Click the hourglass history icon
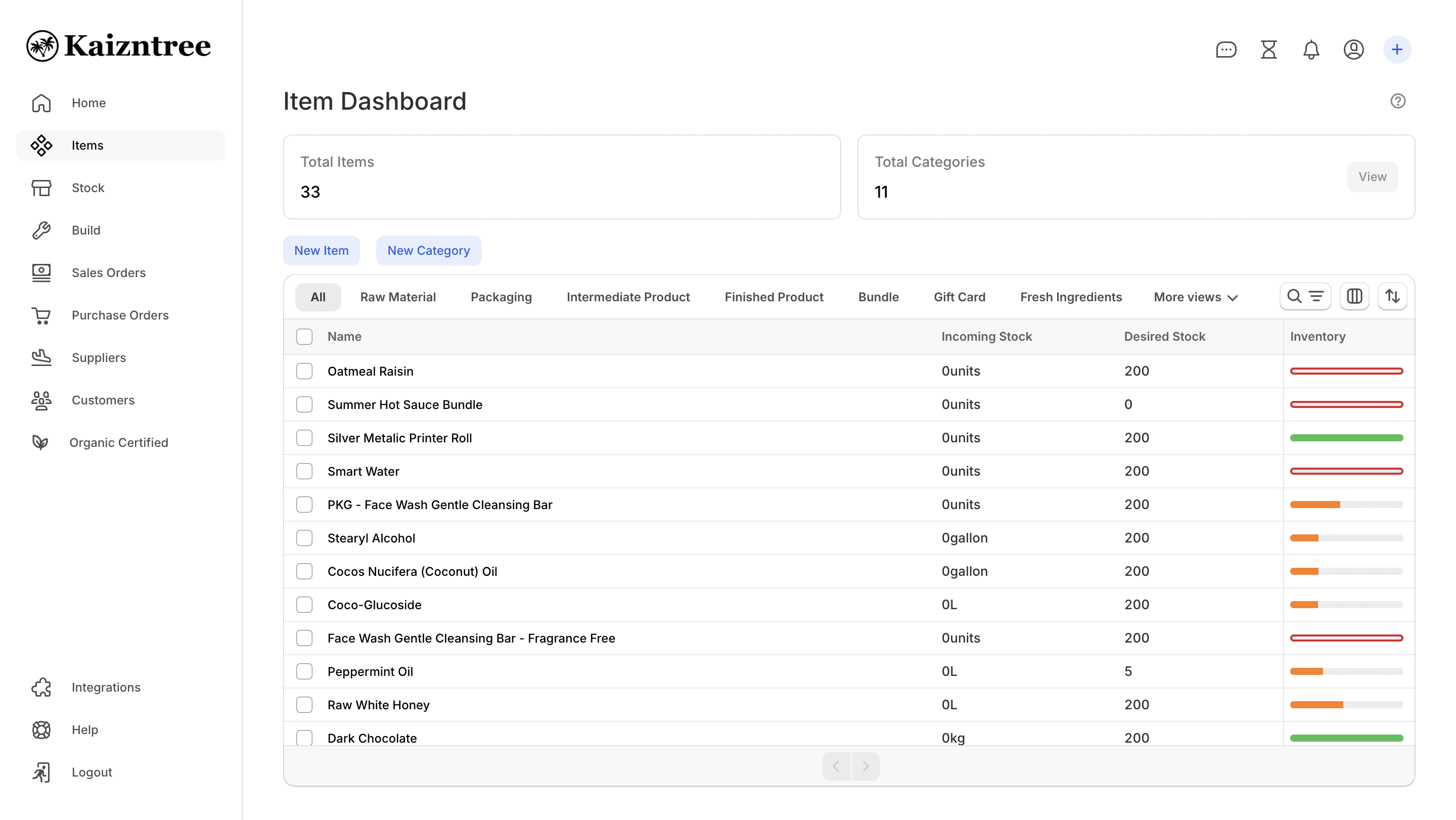 (1268, 50)
